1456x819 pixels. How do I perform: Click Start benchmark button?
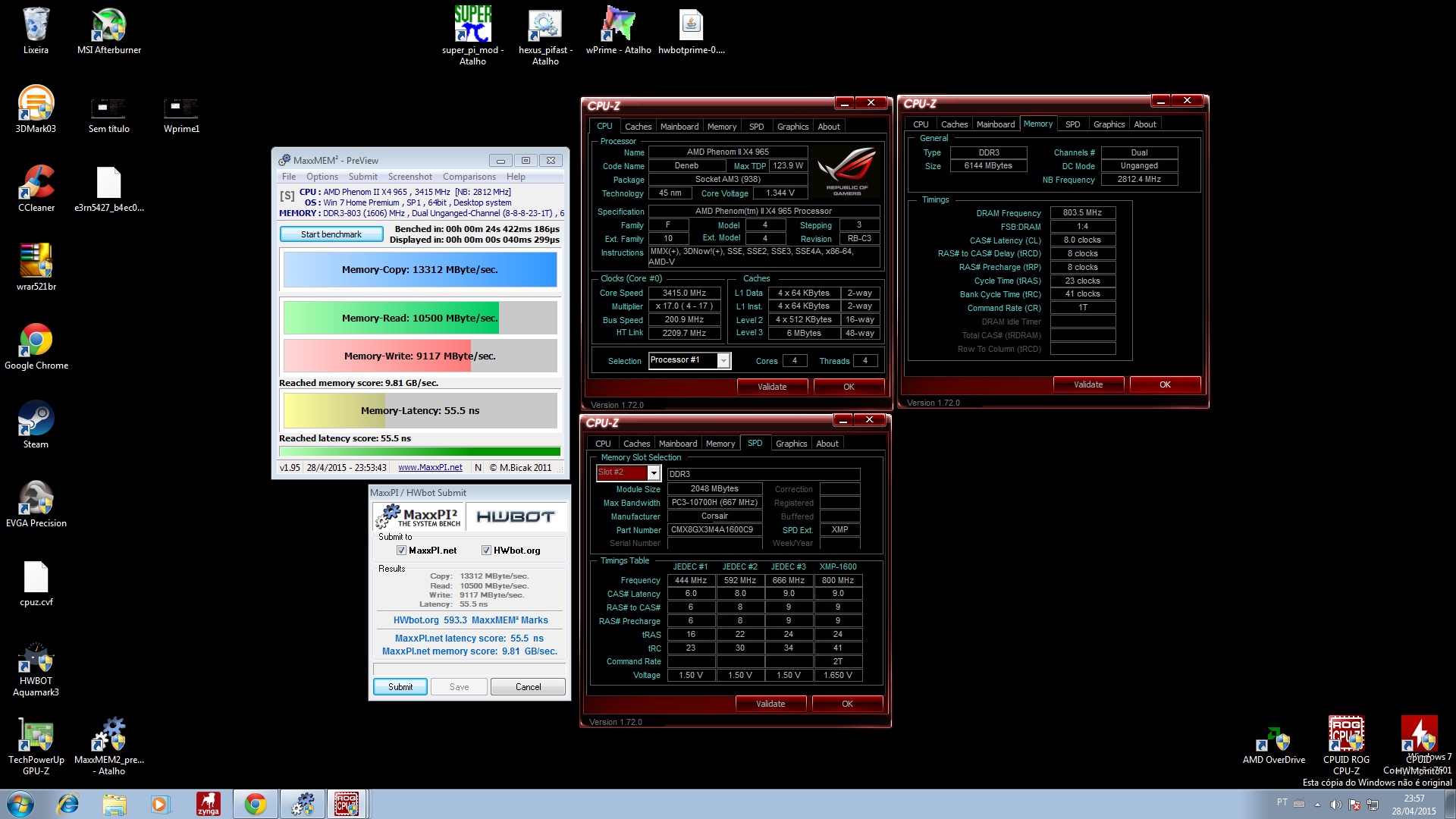(x=331, y=234)
